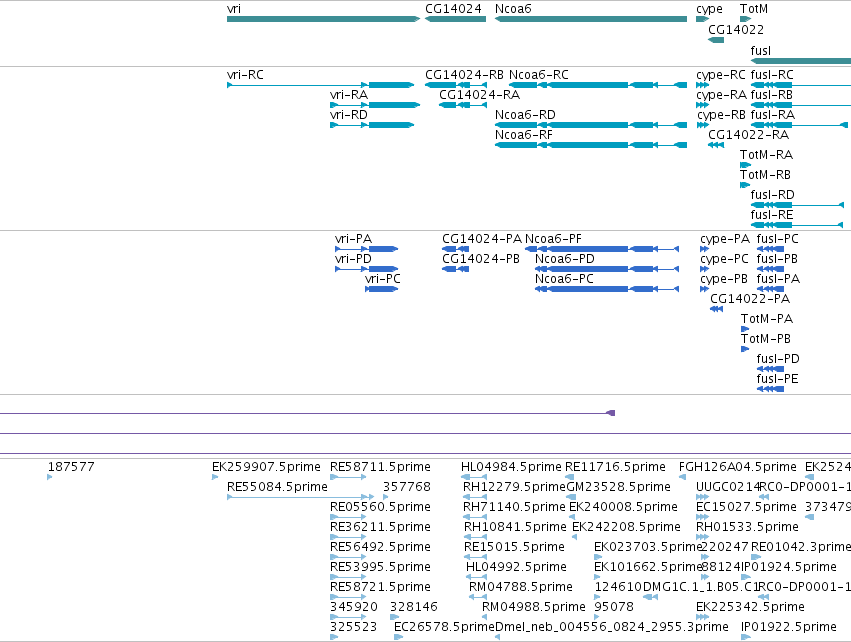Select the vri gene bar
The width and height of the screenshot is (851, 642).
tap(323, 19)
